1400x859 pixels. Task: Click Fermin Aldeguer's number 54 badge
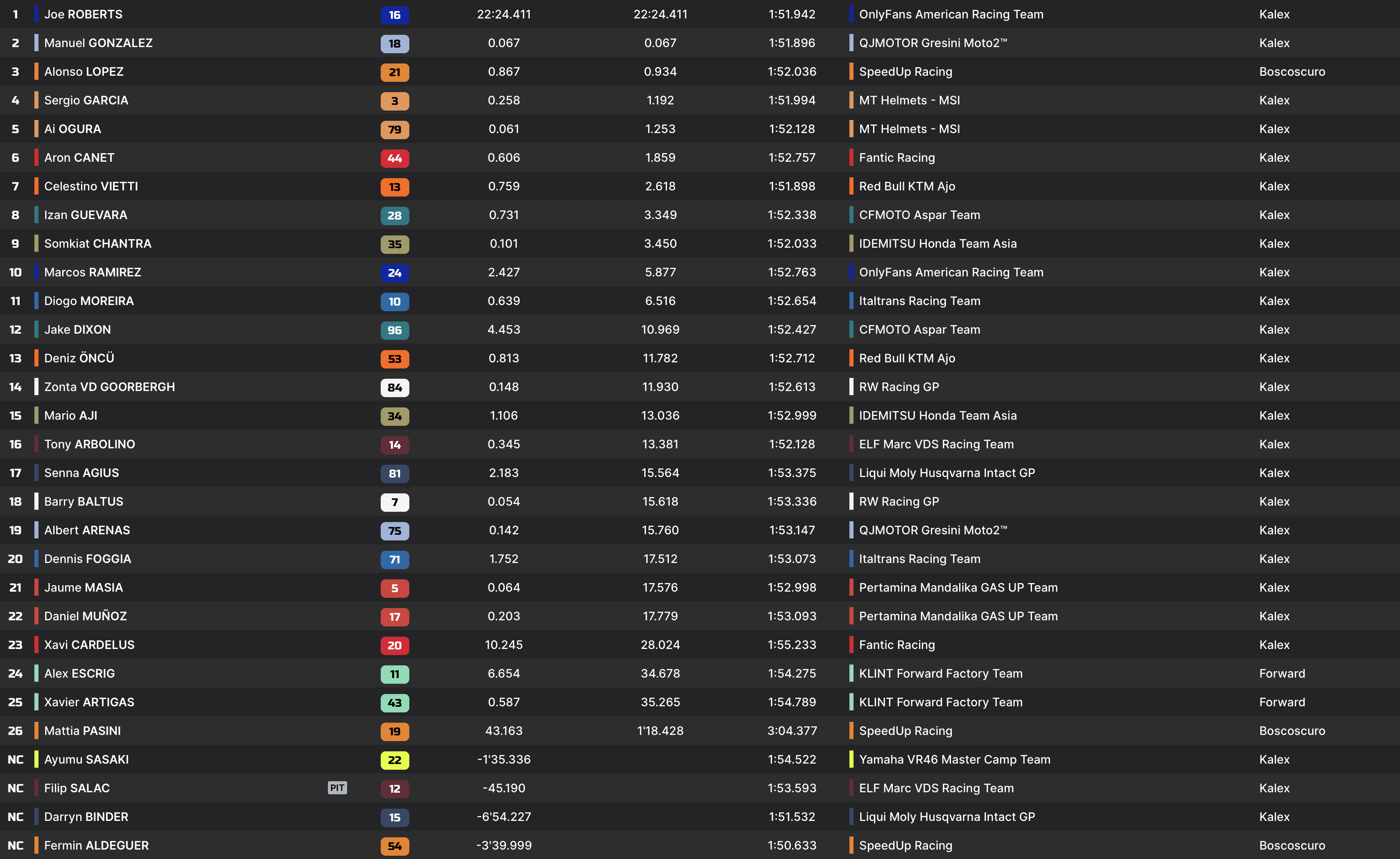394,846
